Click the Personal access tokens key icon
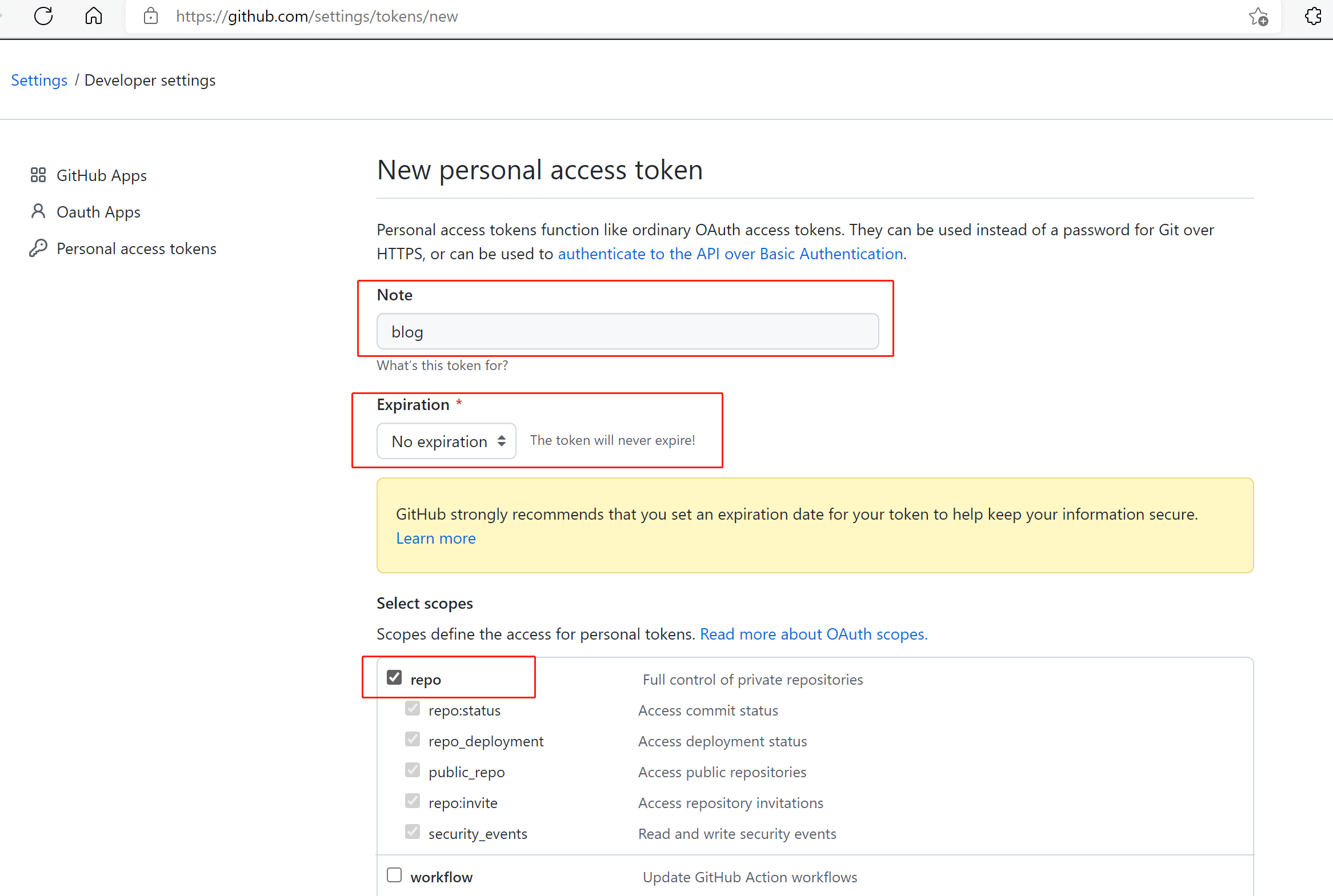The image size is (1333, 896). (x=38, y=248)
